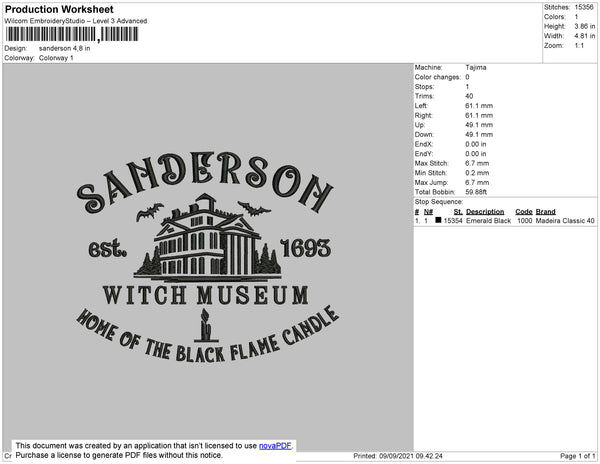Select the Width value 4.81 in
Screen dimensions: 600x464
[x=585, y=36]
